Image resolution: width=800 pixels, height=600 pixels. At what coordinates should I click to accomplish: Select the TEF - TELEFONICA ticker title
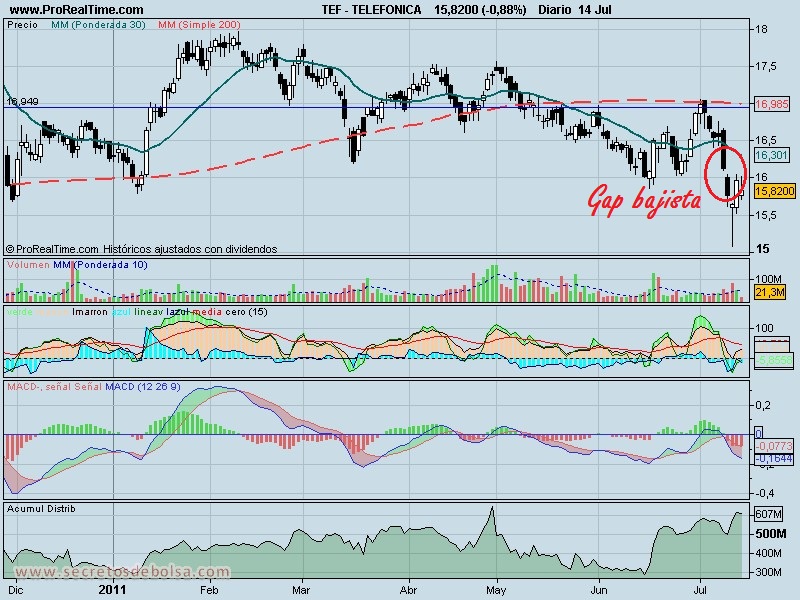click(x=371, y=10)
